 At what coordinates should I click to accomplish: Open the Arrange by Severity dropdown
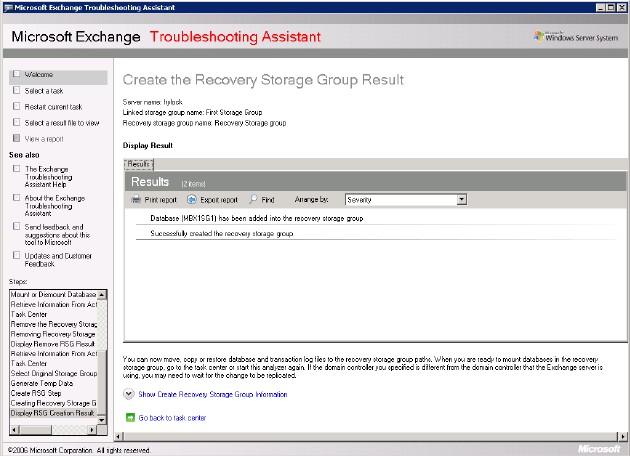point(462,199)
